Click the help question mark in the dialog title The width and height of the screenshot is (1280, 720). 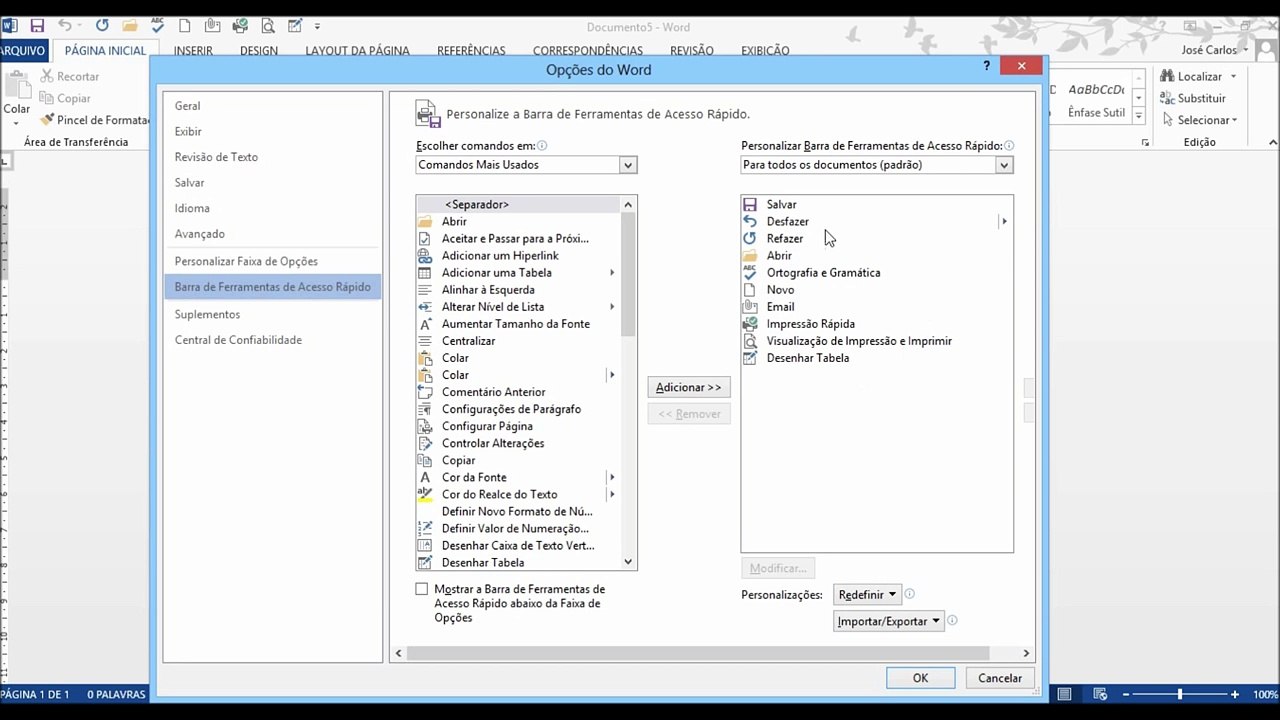click(x=987, y=66)
